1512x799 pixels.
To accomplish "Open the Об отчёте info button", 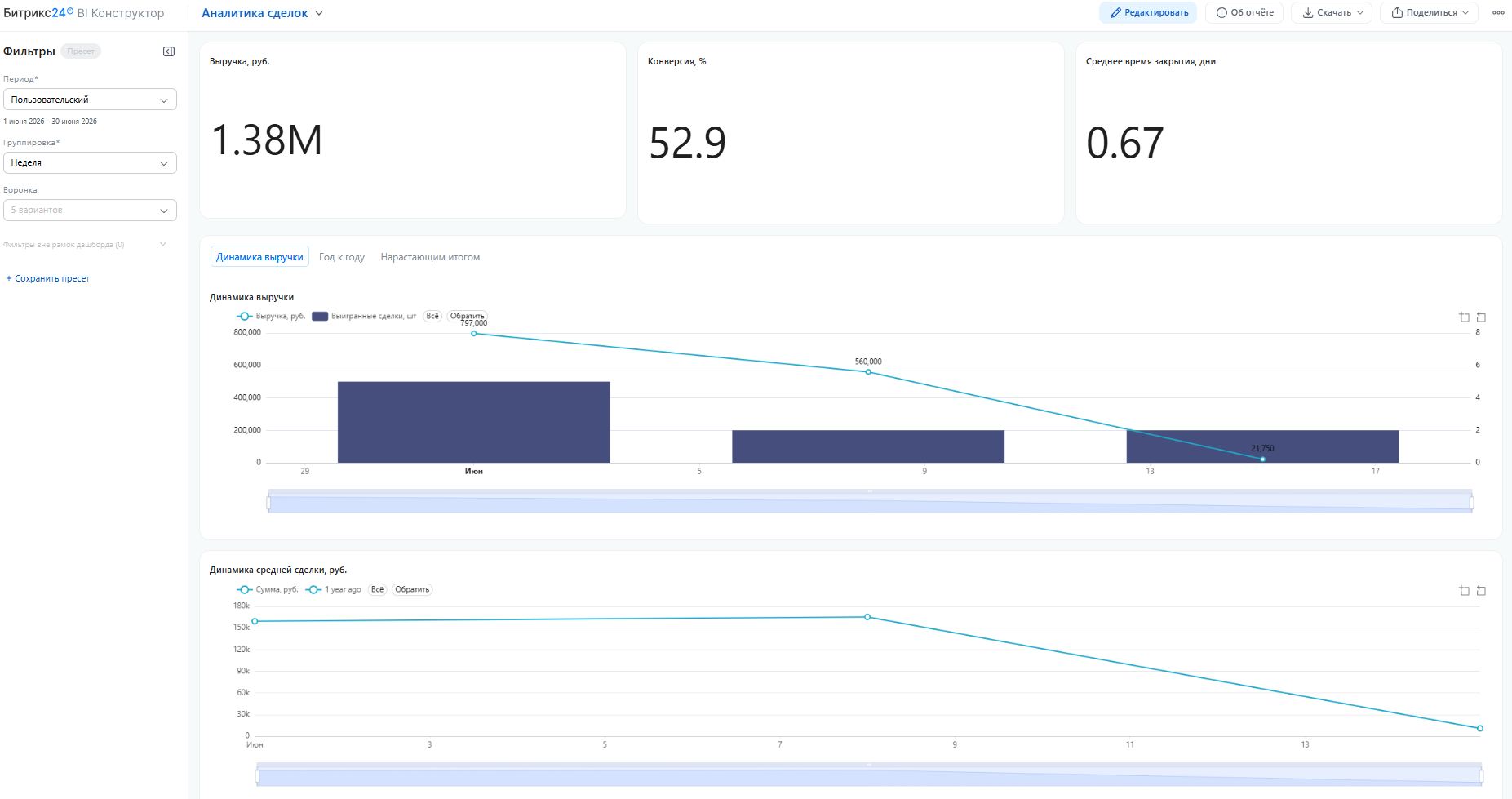I will tap(1244, 13).
